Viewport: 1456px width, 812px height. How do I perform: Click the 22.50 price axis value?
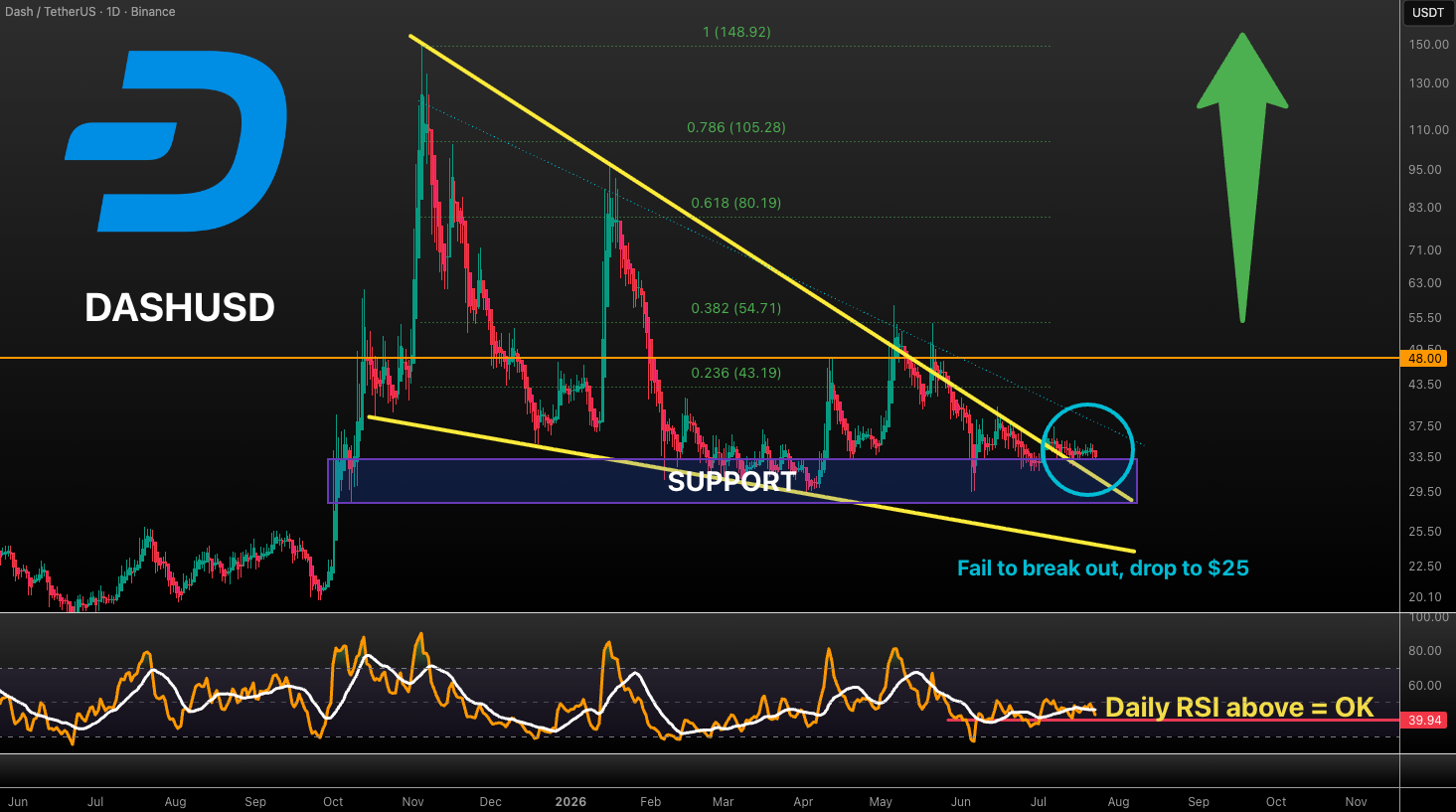1425,567
